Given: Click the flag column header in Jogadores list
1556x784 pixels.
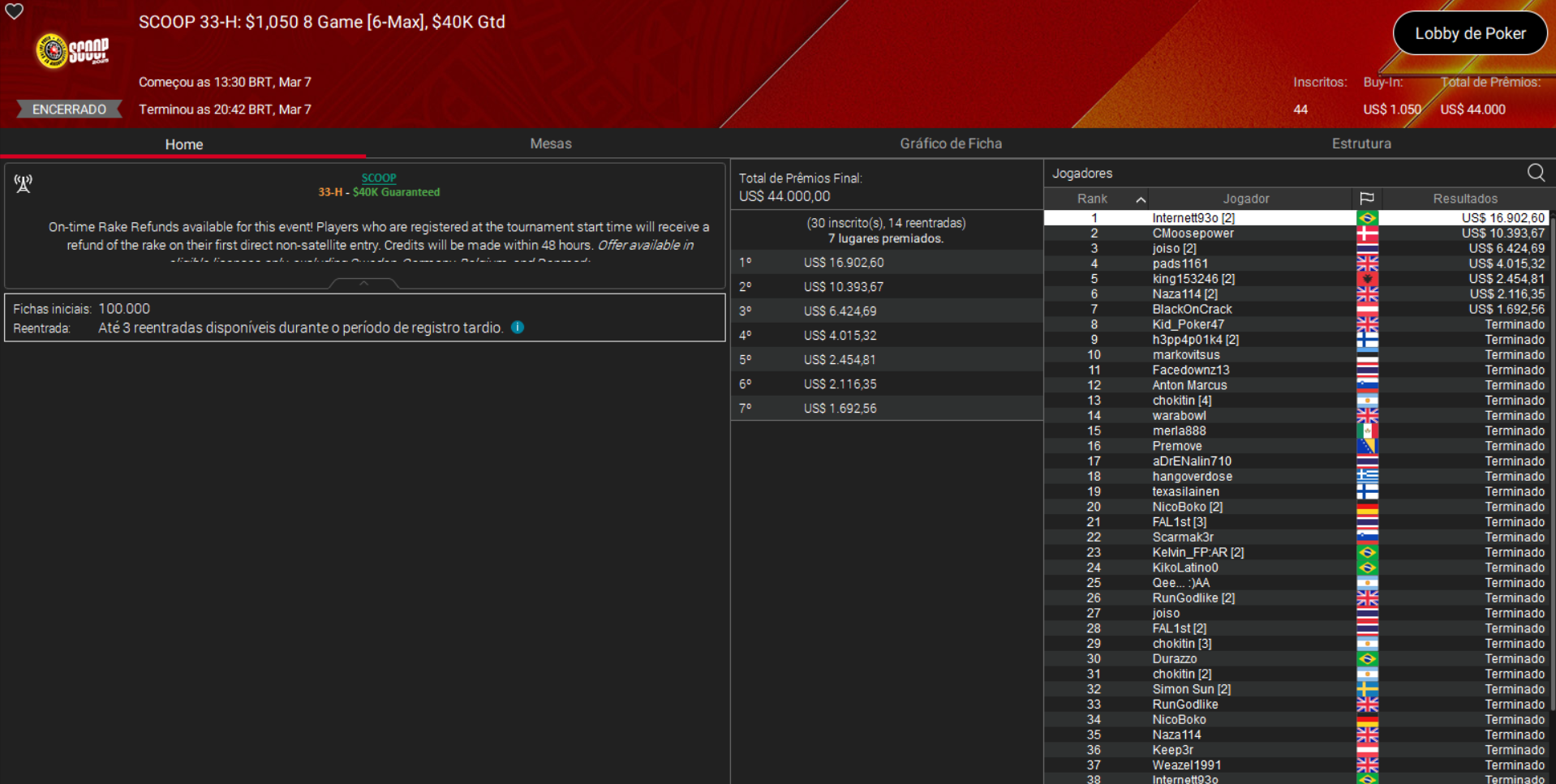Looking at the screenshot, I should point(1368,198).
